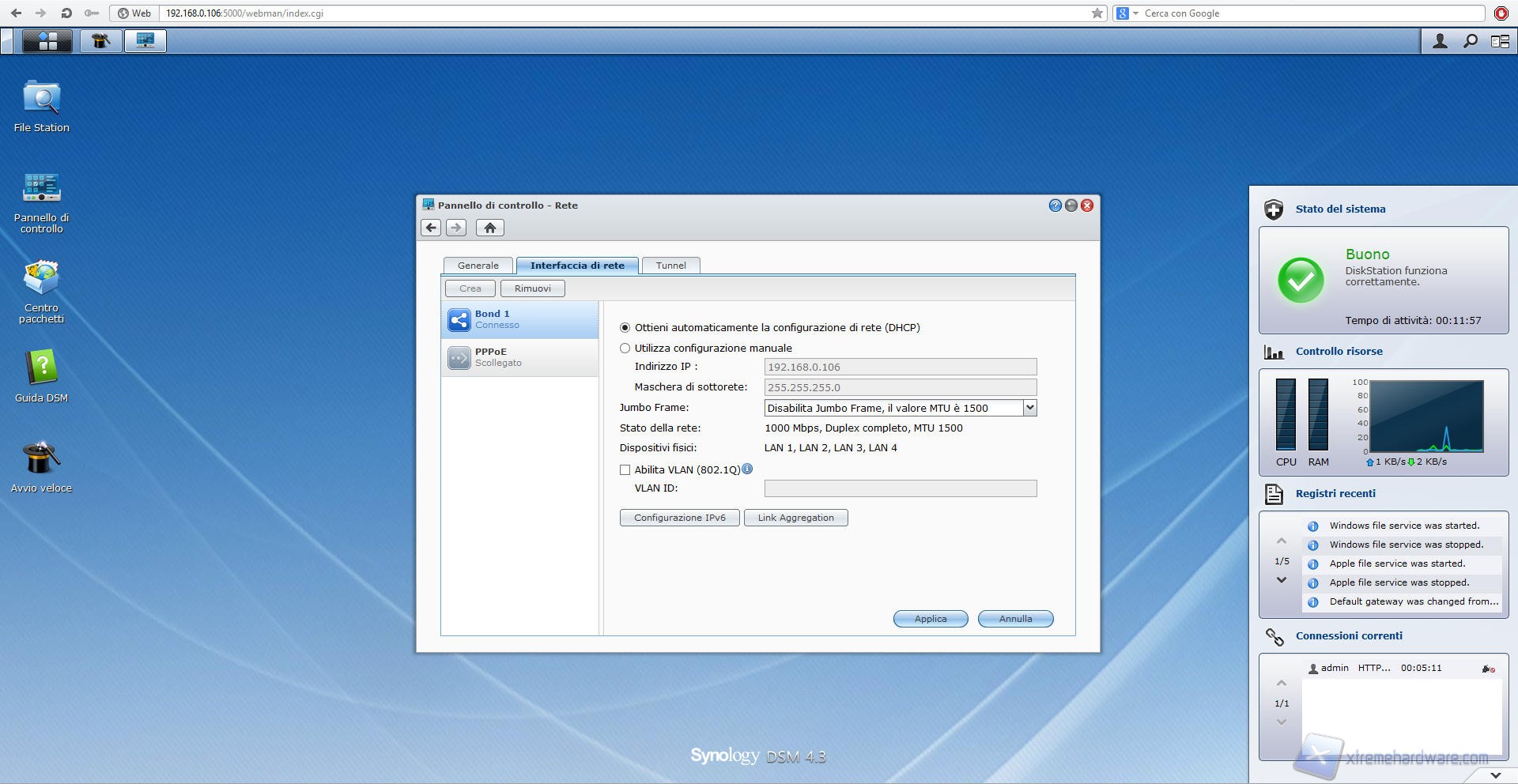Viewport: 1518px width, 784px height.
Task: Select Utilizza configurazione manuale option
Action: (625, 348)
